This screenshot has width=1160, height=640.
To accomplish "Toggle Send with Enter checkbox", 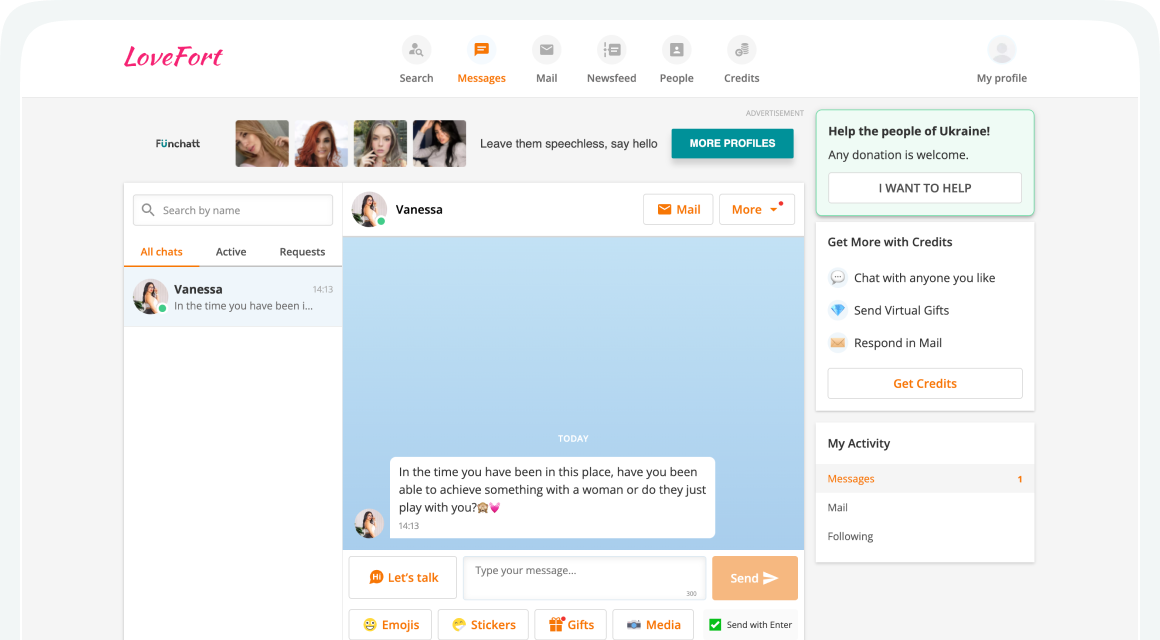I will (x=715, y=625).
